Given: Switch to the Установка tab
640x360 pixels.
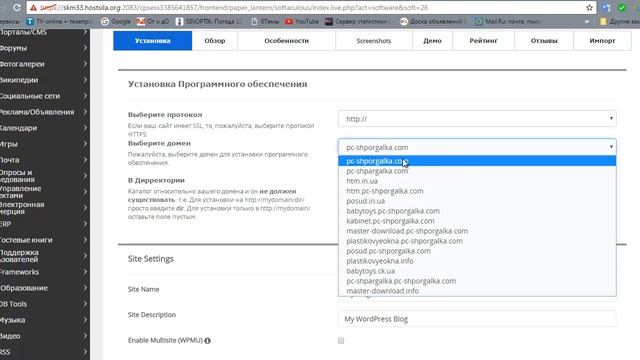Looking at the screenshot, I should click(x=153, y=41).
